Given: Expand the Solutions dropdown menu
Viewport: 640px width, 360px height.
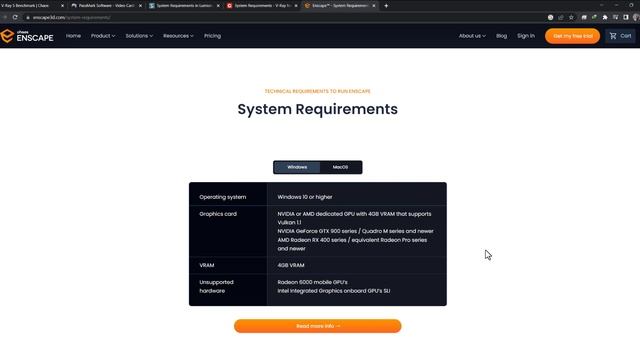Looking at the screenshot, I should point(139,36).
